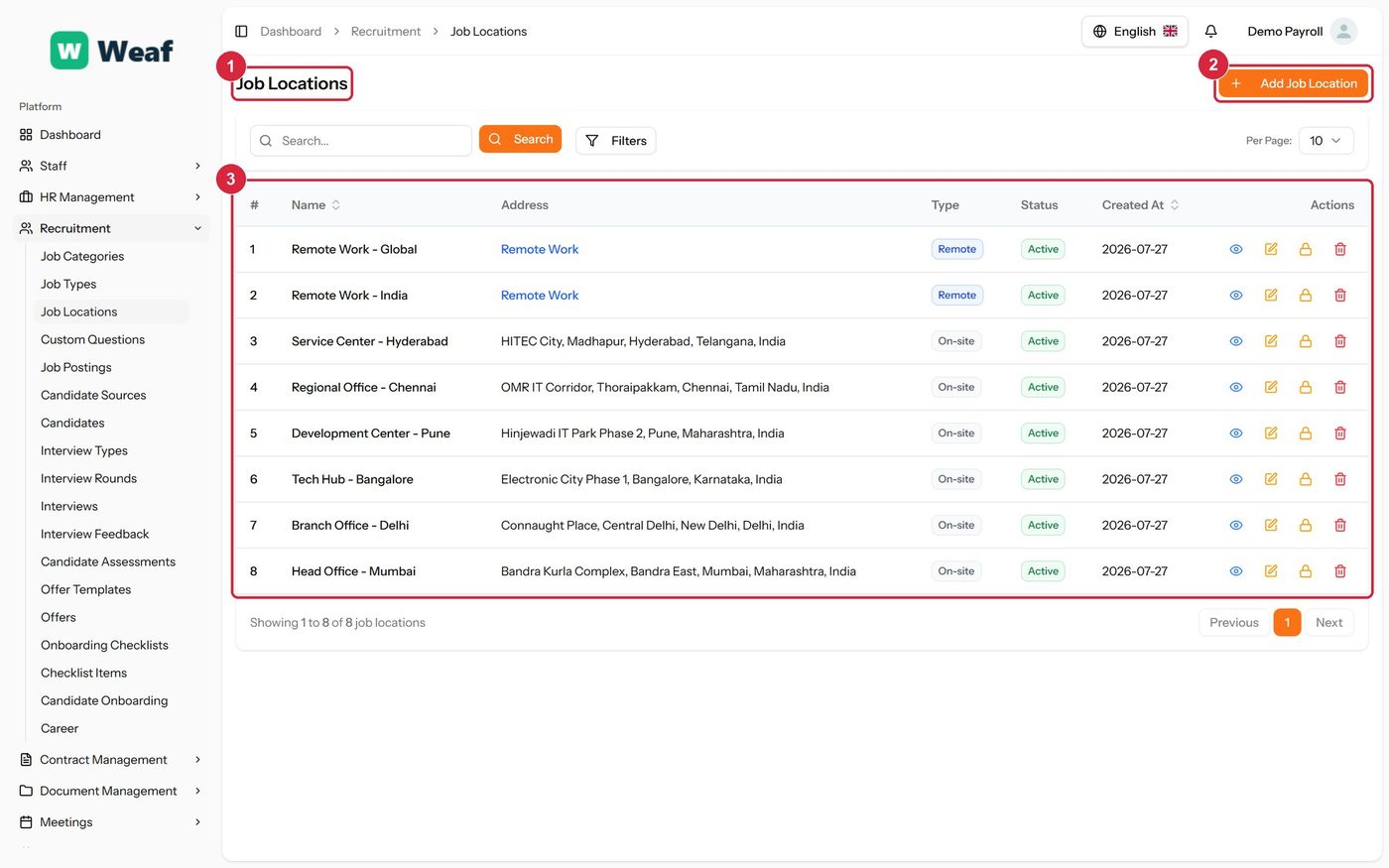Toggle lock for Service Center - Hyderabad

point(1306,341)
